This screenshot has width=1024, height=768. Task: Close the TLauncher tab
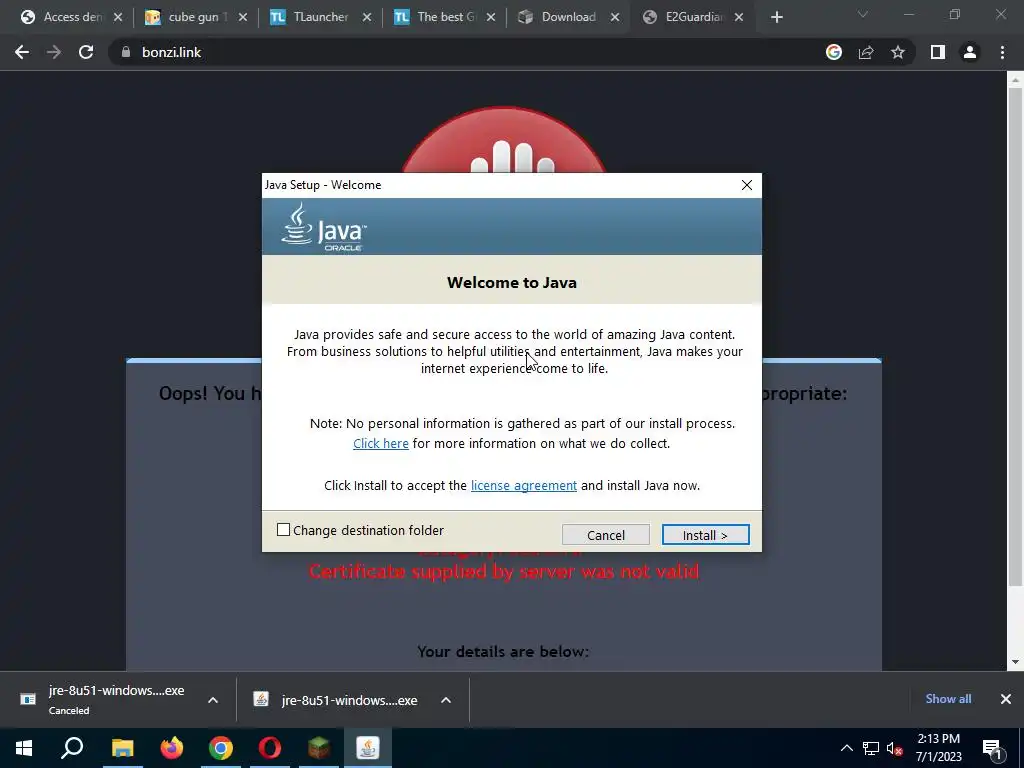point(367,18)
